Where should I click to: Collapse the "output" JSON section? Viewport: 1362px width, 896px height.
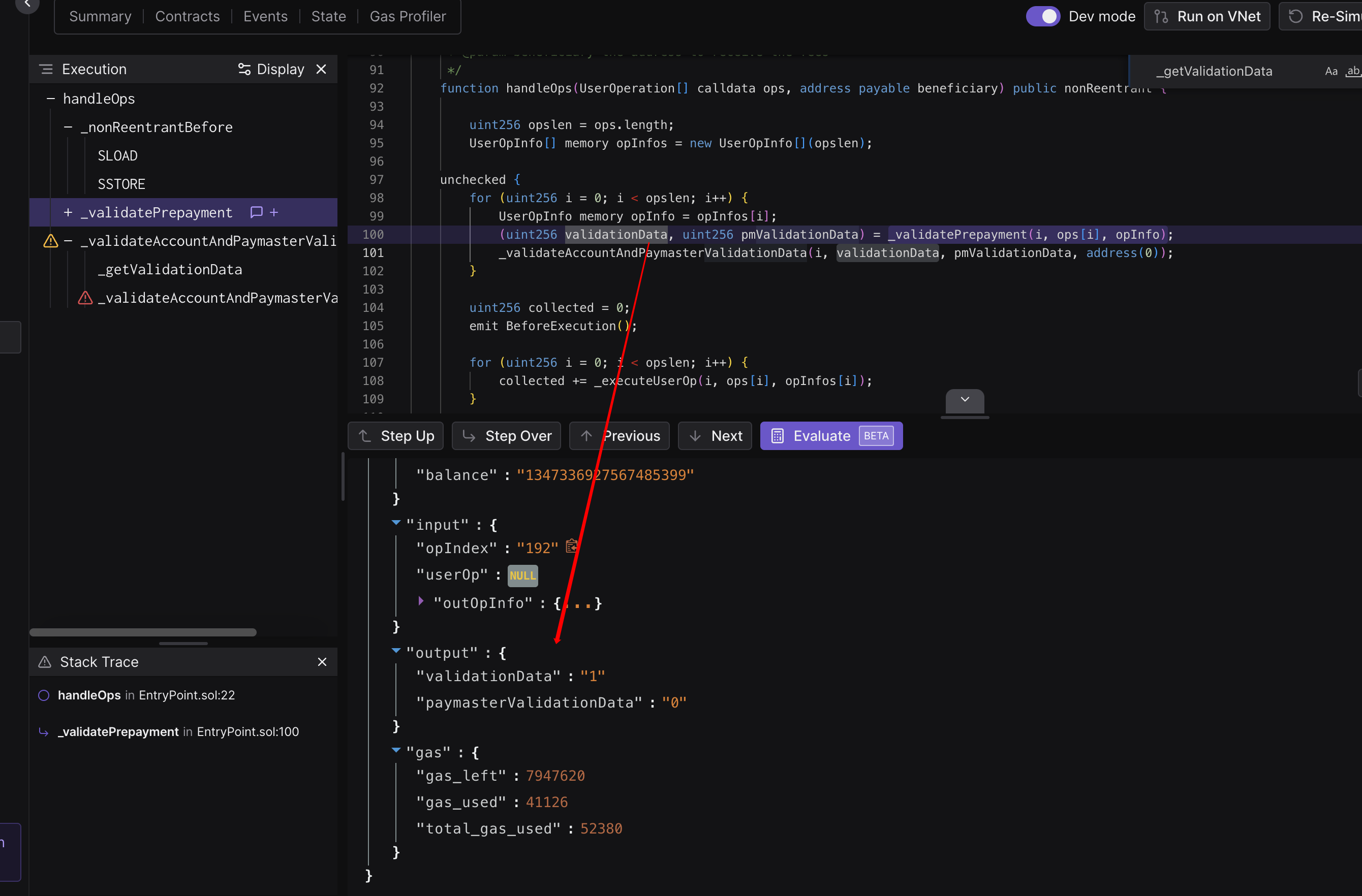point(396,651)
